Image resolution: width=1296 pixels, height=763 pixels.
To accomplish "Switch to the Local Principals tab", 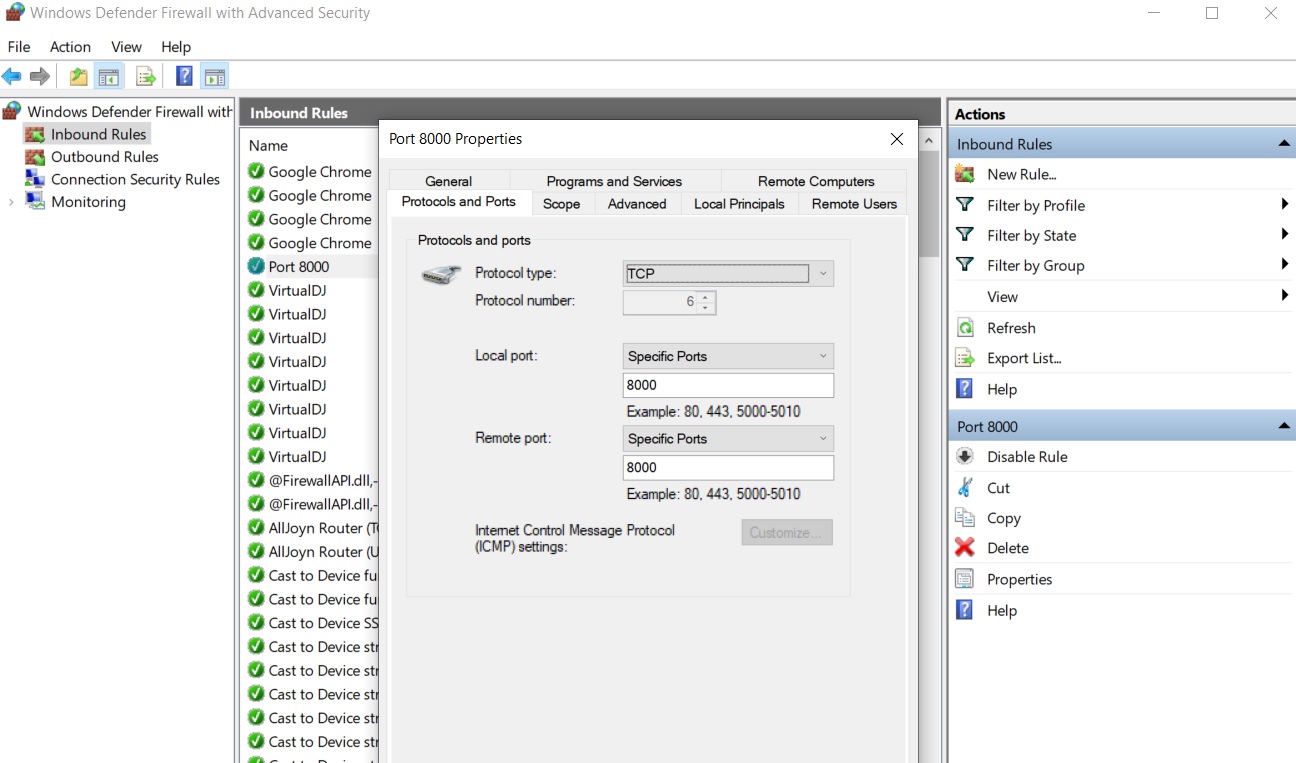I will tap(740, 204).
